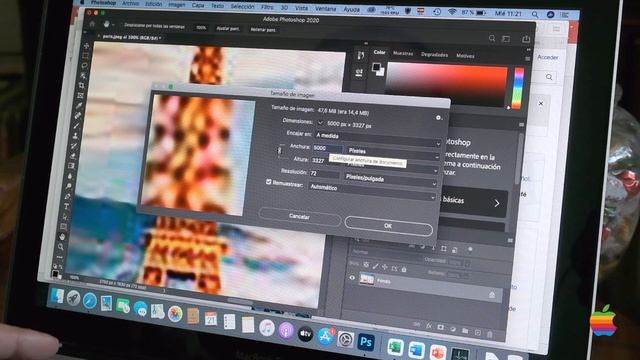
Task: Switch to the Degradados tab
Action: (434, 54)
